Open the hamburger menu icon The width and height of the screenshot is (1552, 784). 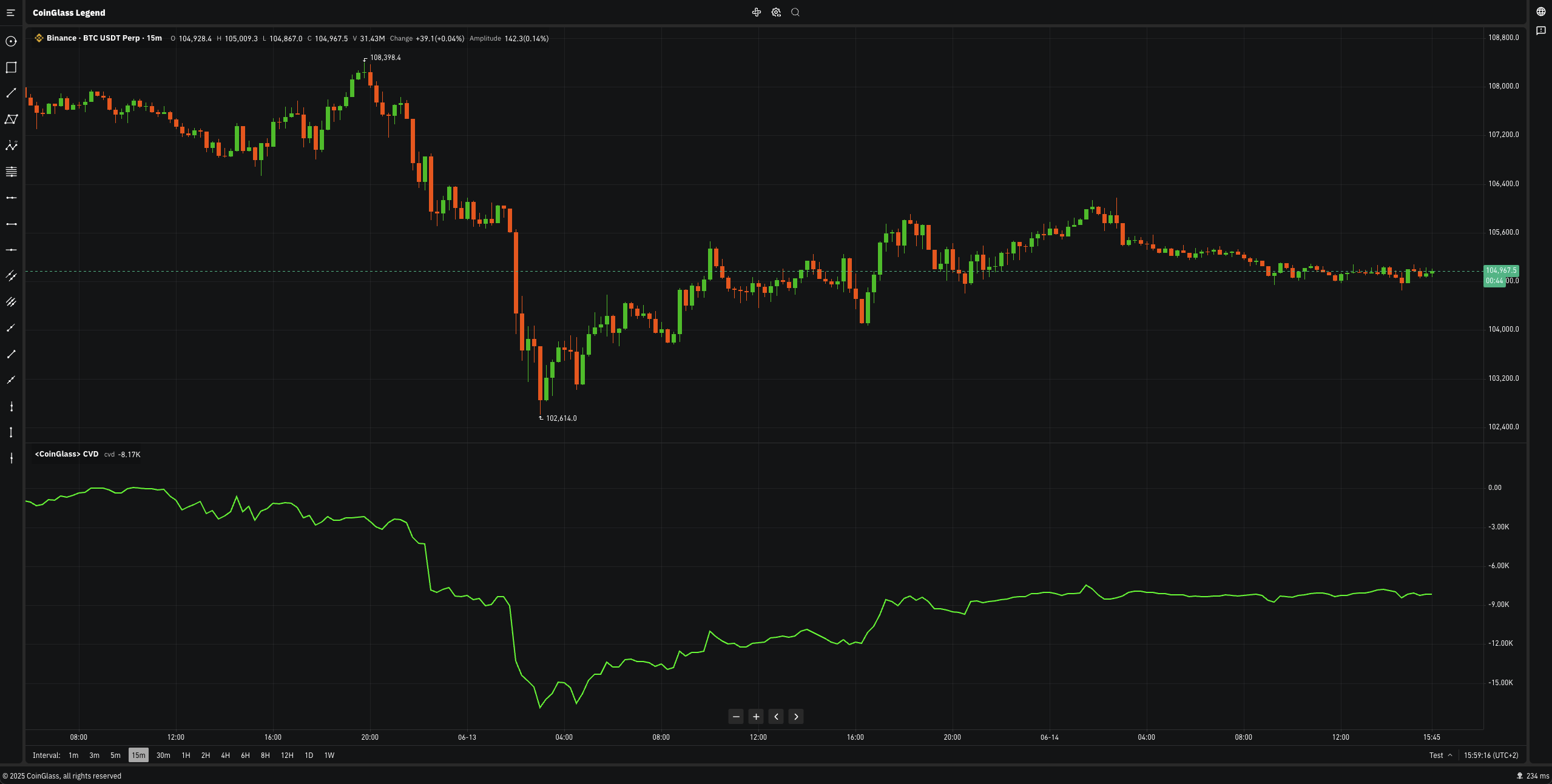tap(10, 13)
